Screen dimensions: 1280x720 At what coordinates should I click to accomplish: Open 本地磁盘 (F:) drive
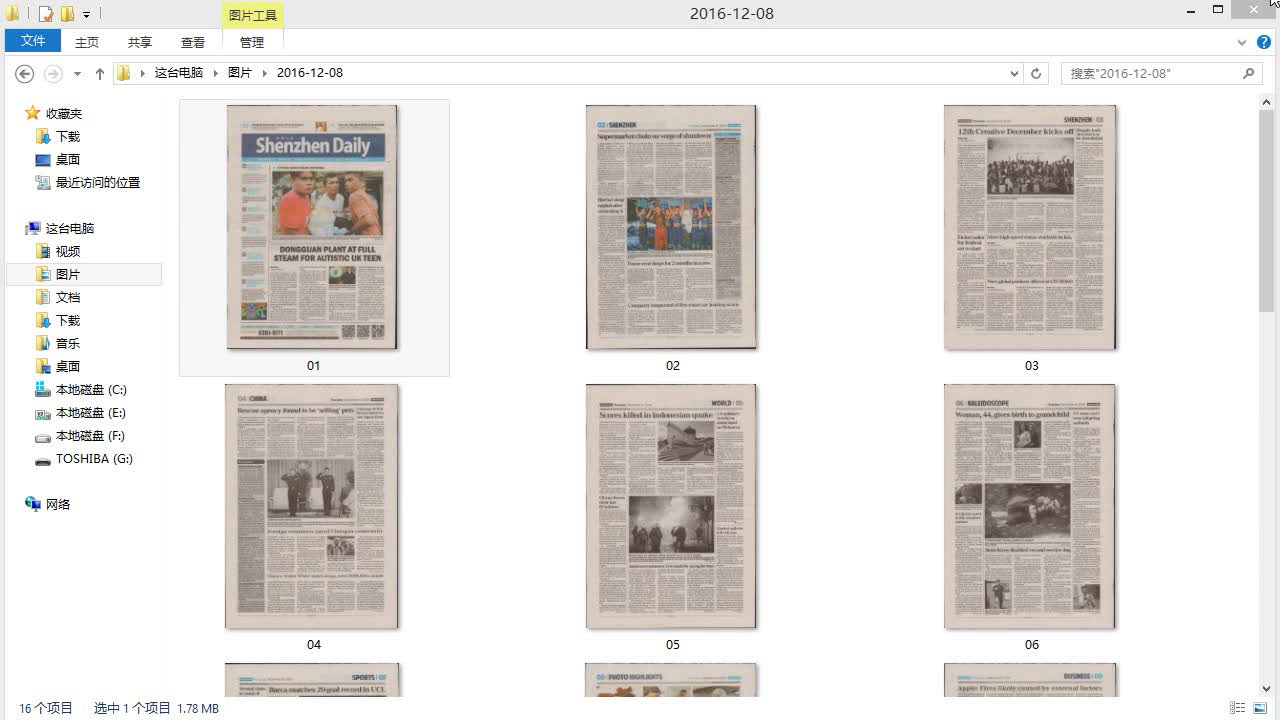[91, 436]
